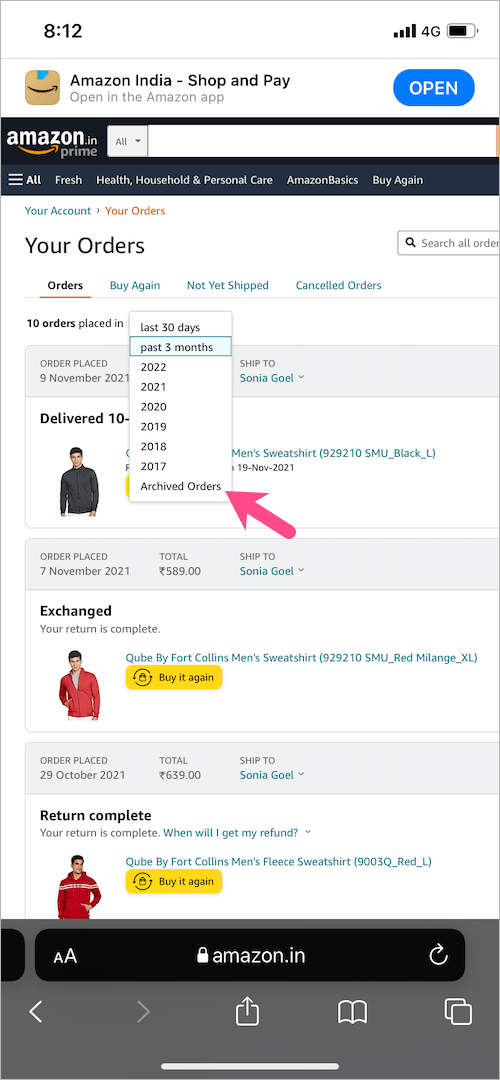This screenshot has height=1080, width=500.
Task: Open When will I get my refund link
Action: pos(231,833)
